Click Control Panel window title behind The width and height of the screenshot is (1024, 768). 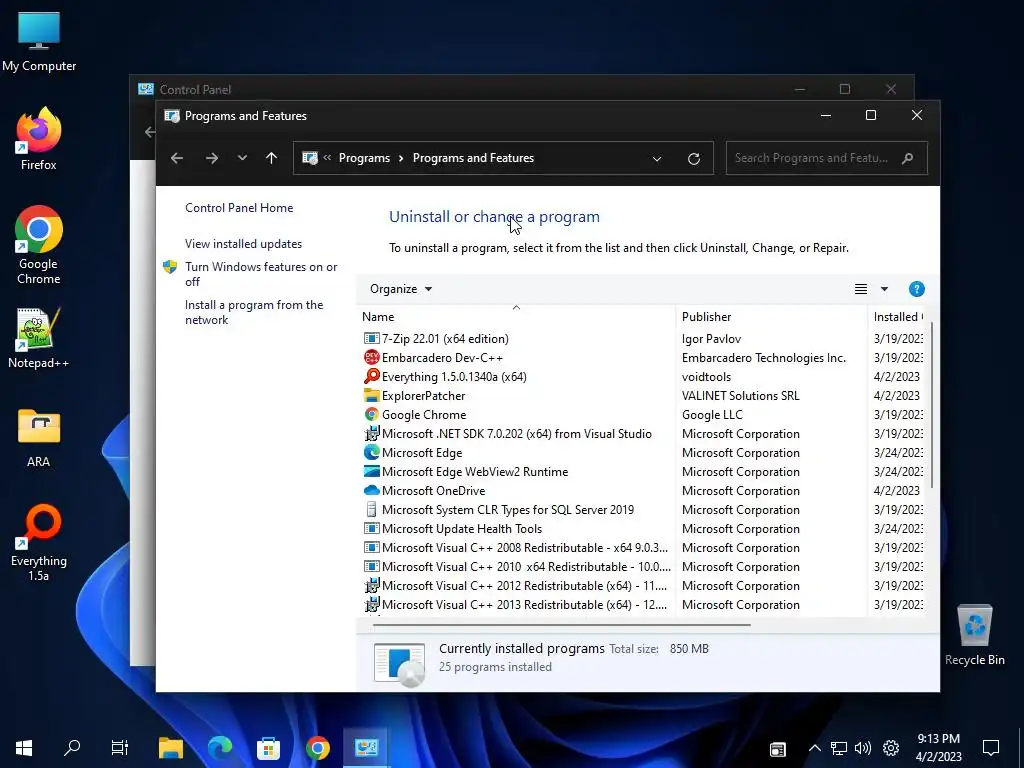pos(195,89)
